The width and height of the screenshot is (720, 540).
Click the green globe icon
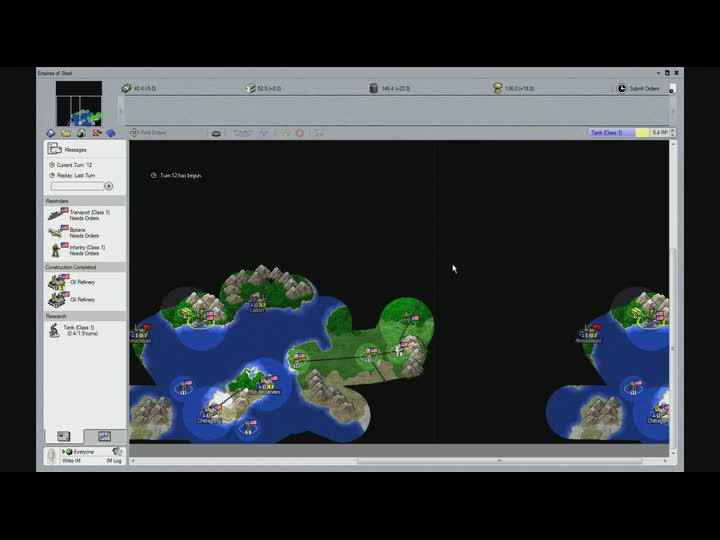point(81,133)
